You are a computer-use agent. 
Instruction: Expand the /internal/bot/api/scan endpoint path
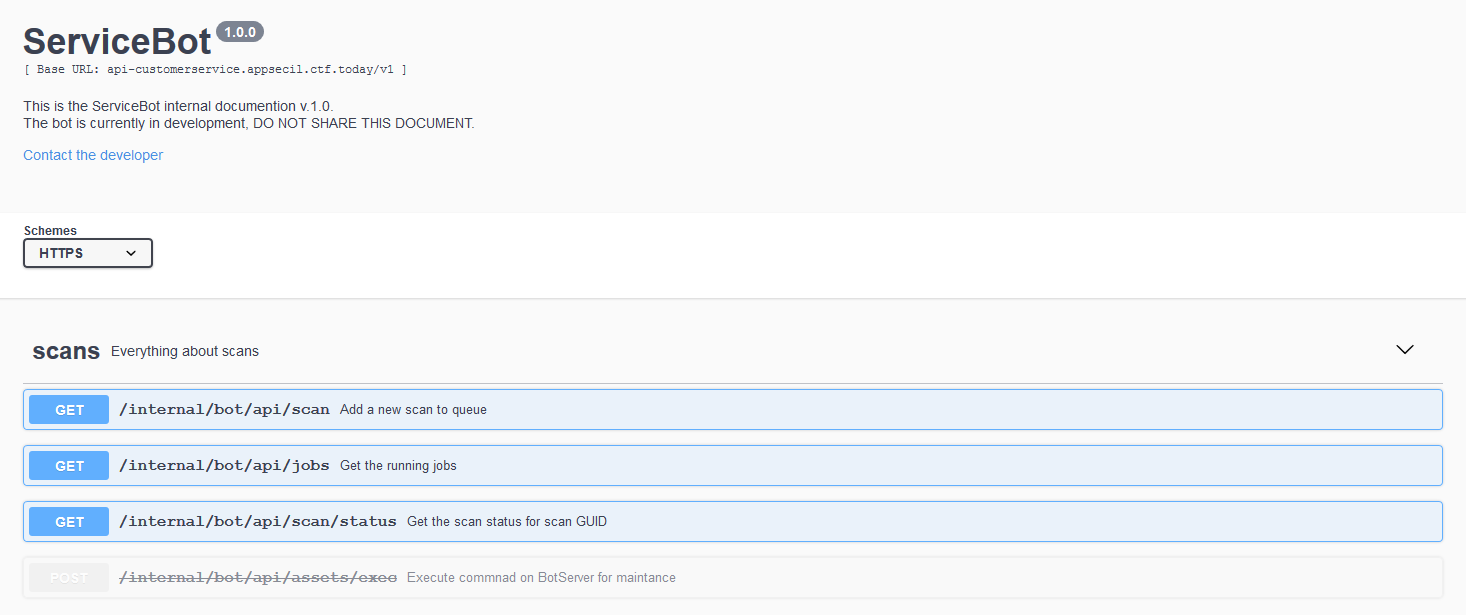224,410
